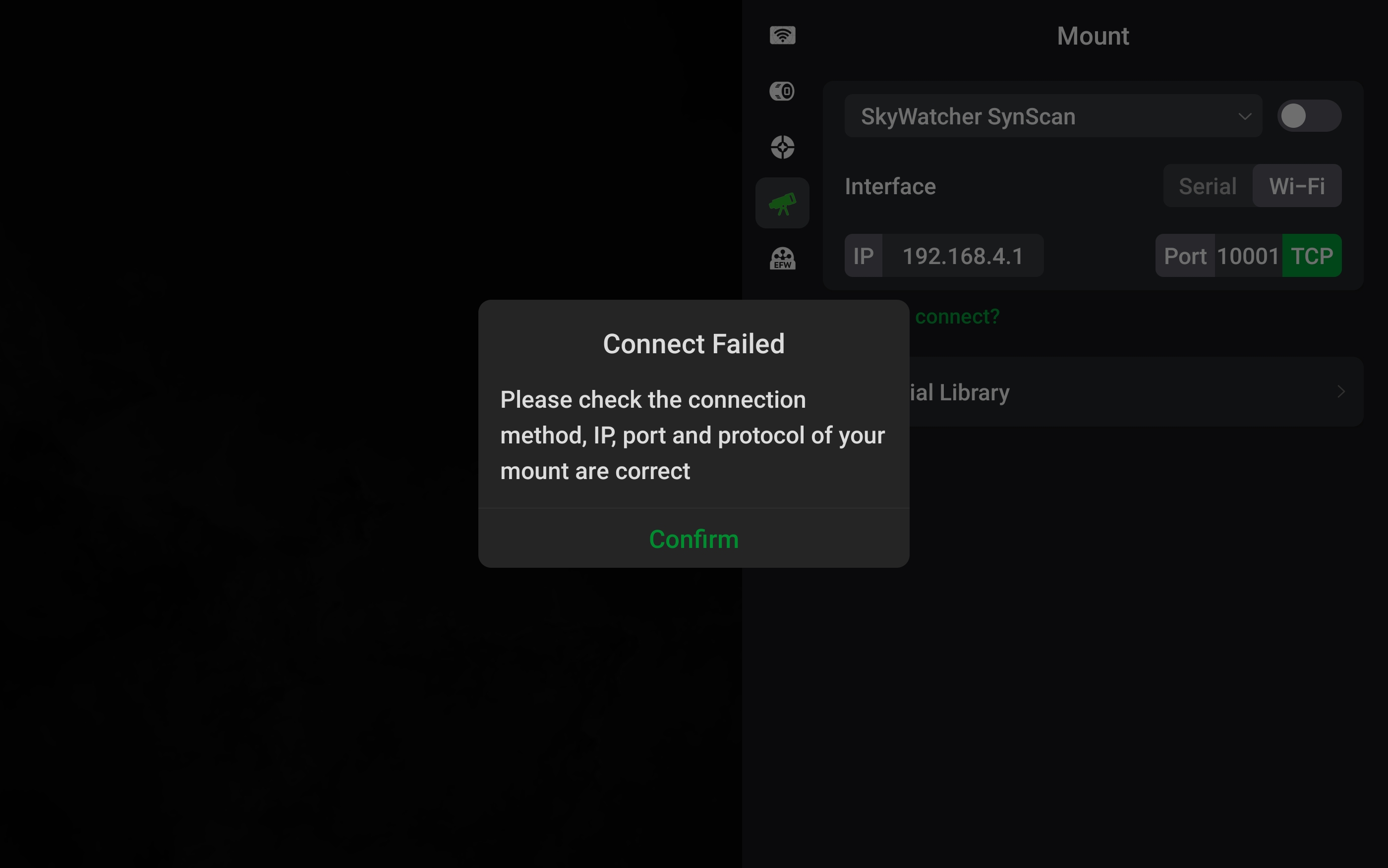Click the Mount panel title
This screenshot has height=868, width=1388.
(x=1092, y=36)
